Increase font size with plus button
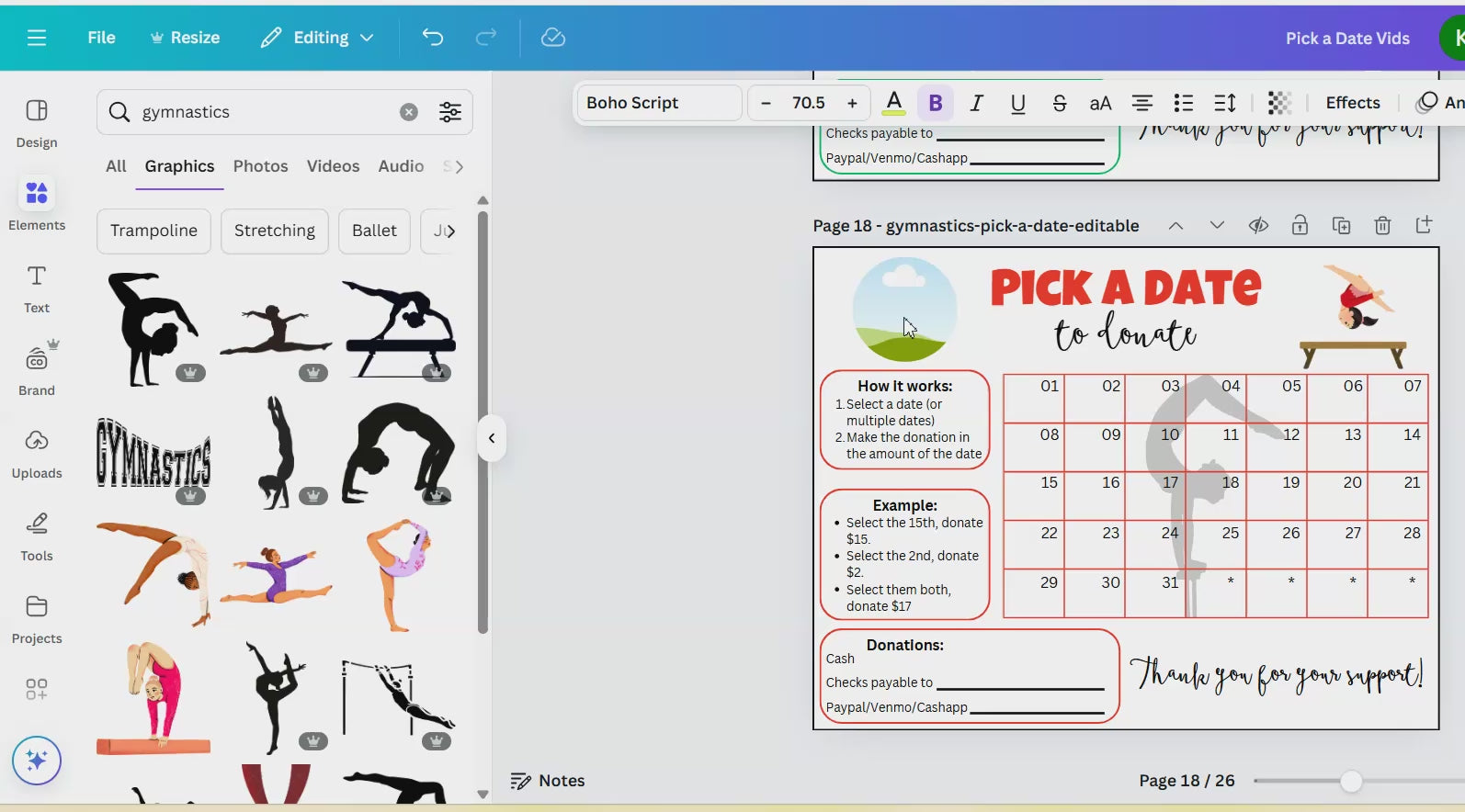This screenshot has width=1465, height=812. click(852, 103)
